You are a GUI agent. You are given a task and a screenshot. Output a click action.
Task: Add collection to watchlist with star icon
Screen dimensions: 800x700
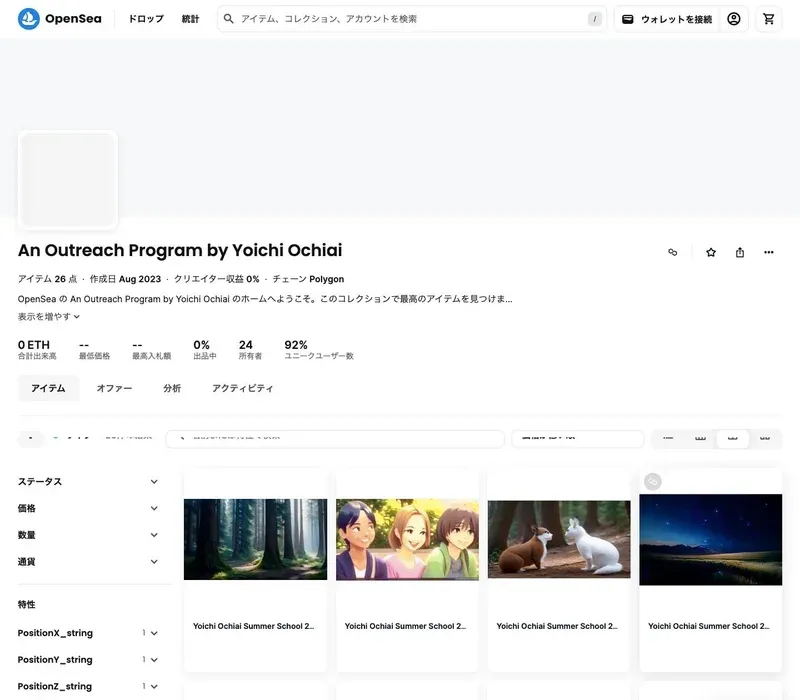(x=711, y=252)
